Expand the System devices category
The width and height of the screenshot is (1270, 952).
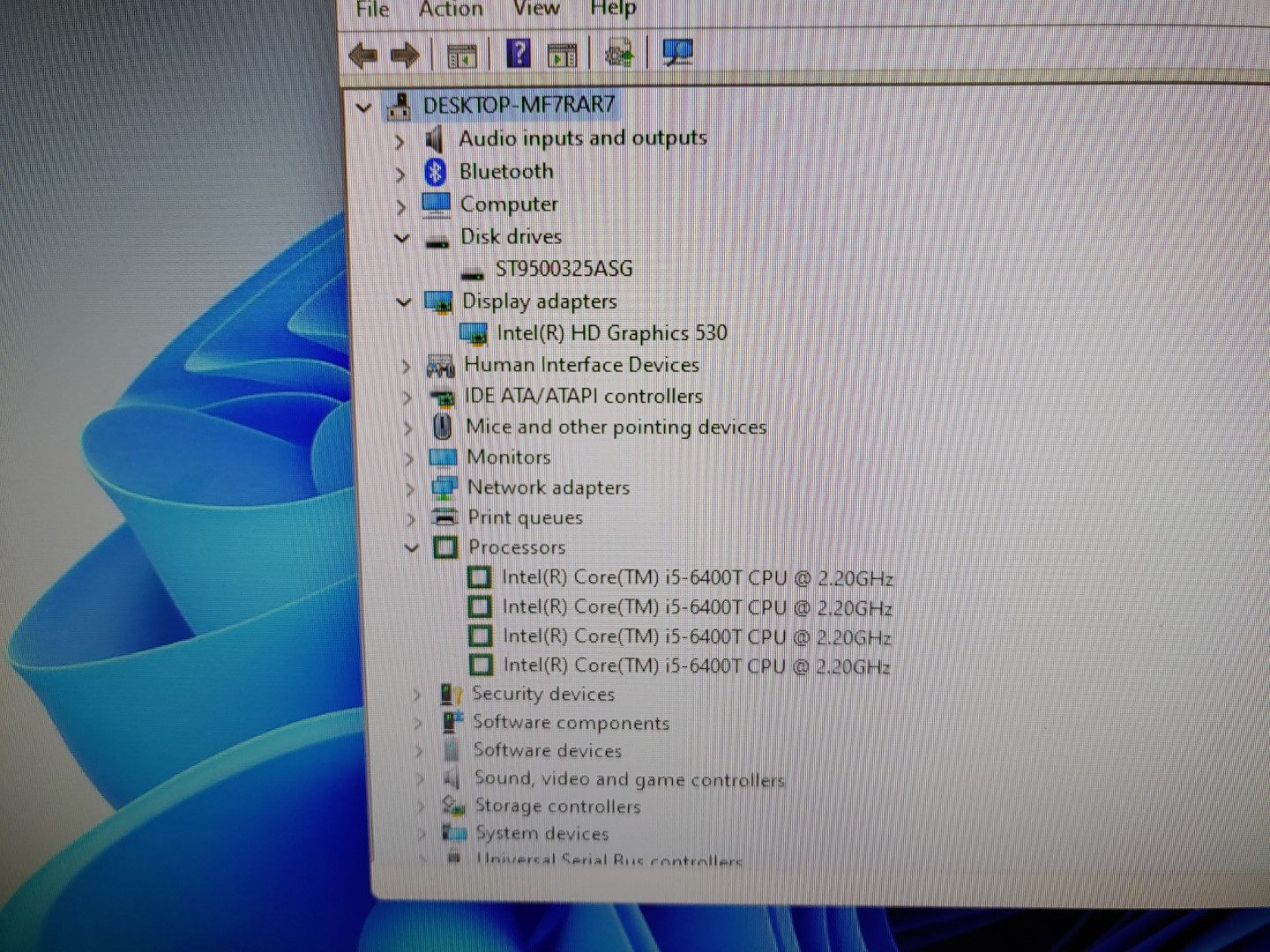point(422,834)
